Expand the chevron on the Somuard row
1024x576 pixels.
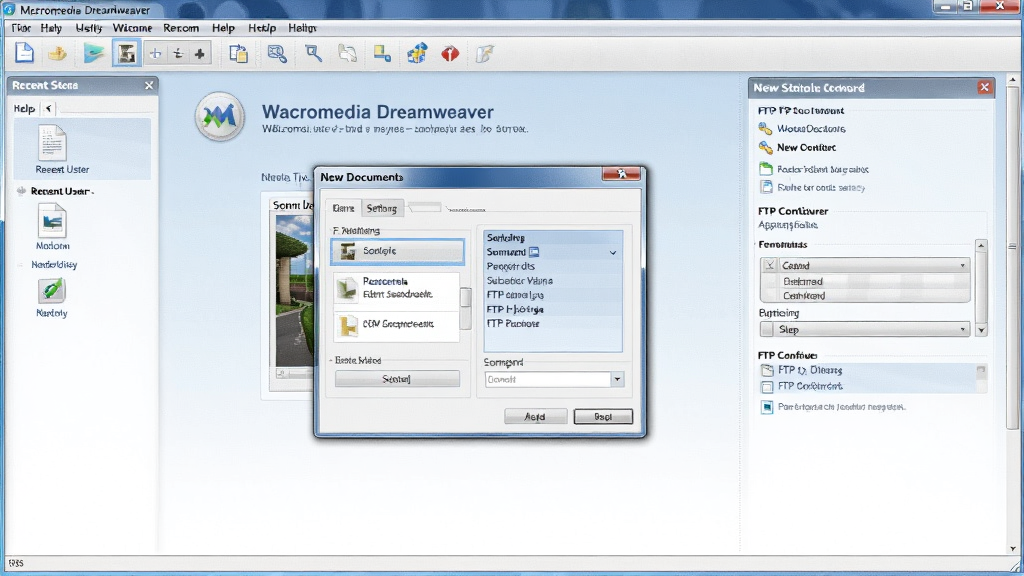(x=613, y=252)
